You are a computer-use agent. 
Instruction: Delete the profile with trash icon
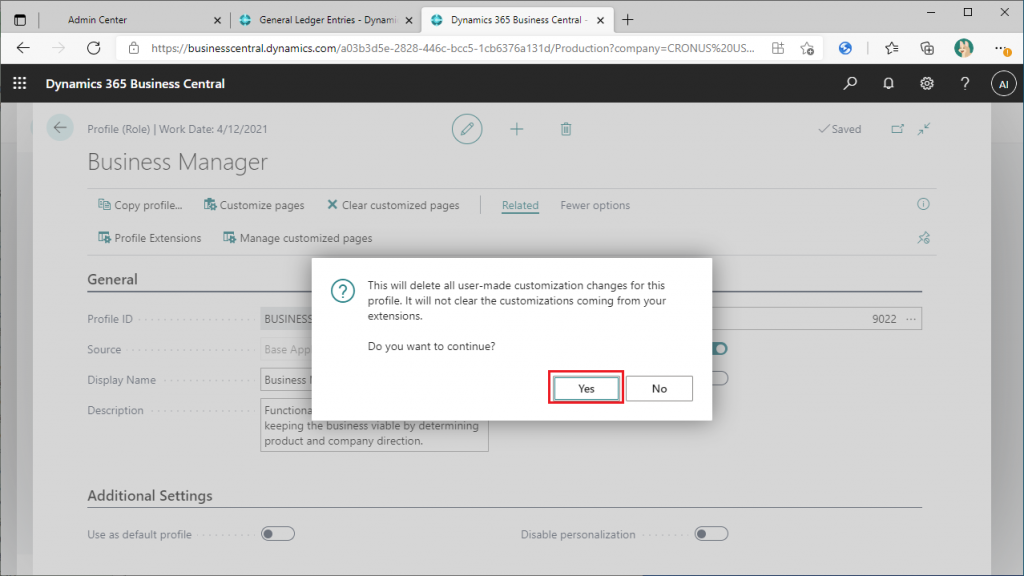point(566,129)
